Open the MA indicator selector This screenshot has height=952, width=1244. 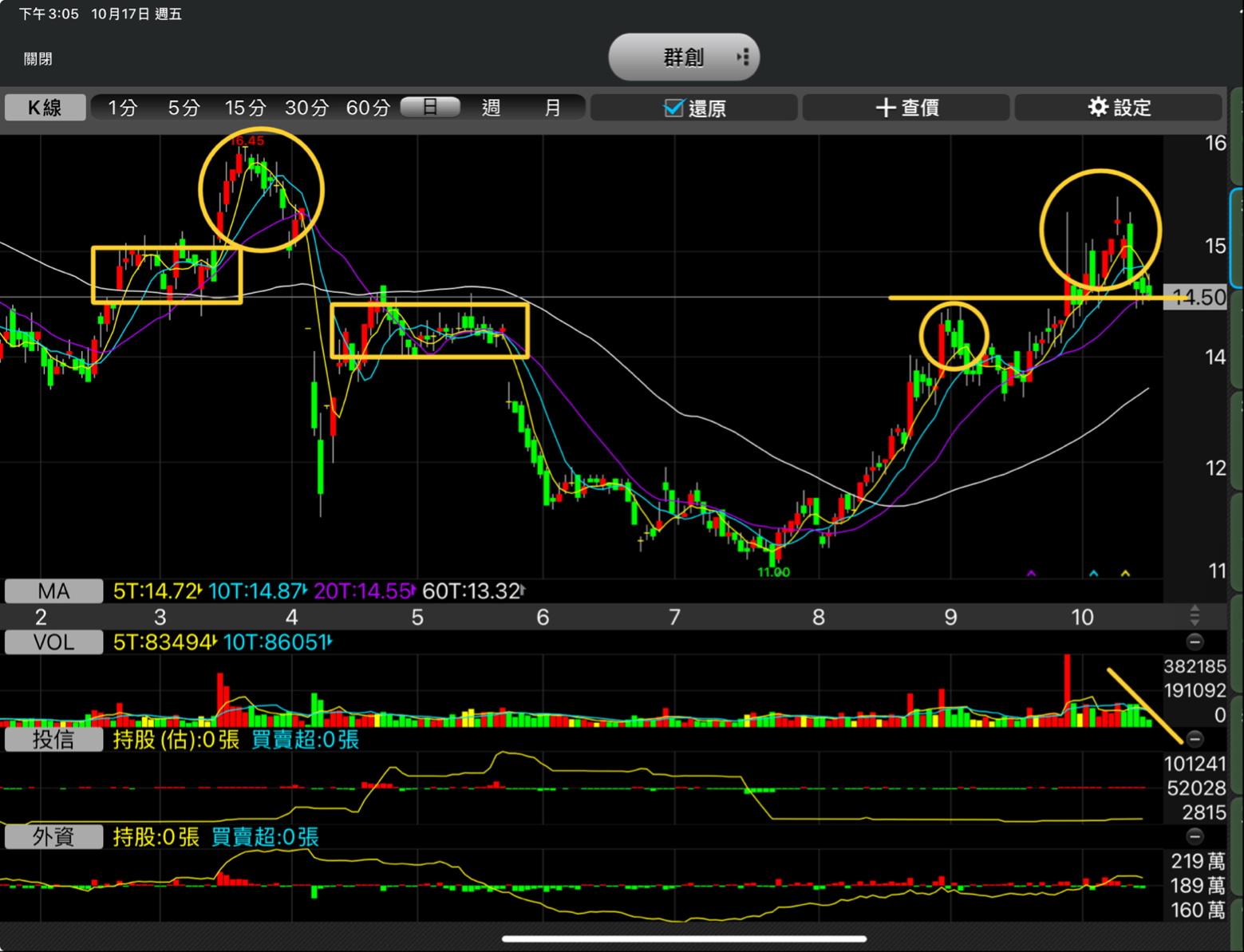(53, 591)
